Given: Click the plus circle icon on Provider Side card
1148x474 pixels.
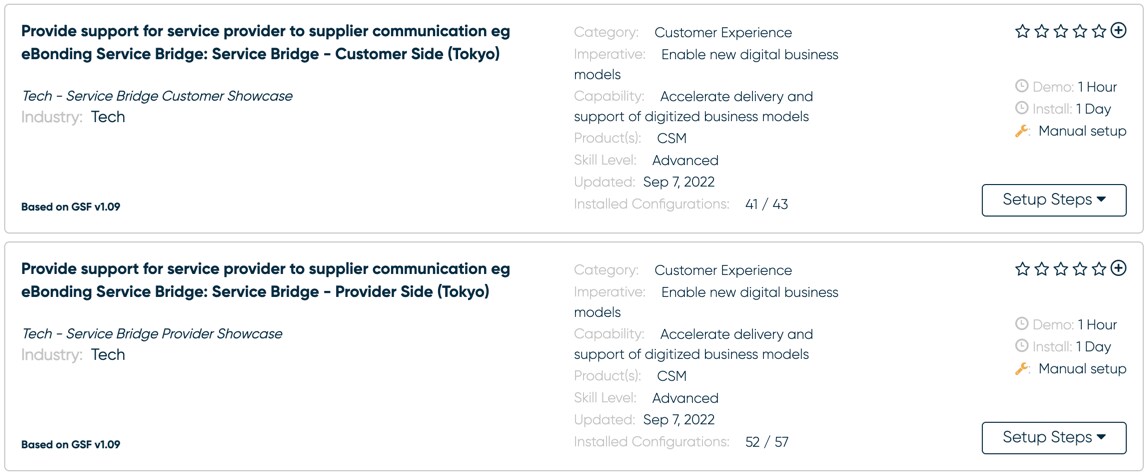Looking at the screenshot, I should point(1118,269).
